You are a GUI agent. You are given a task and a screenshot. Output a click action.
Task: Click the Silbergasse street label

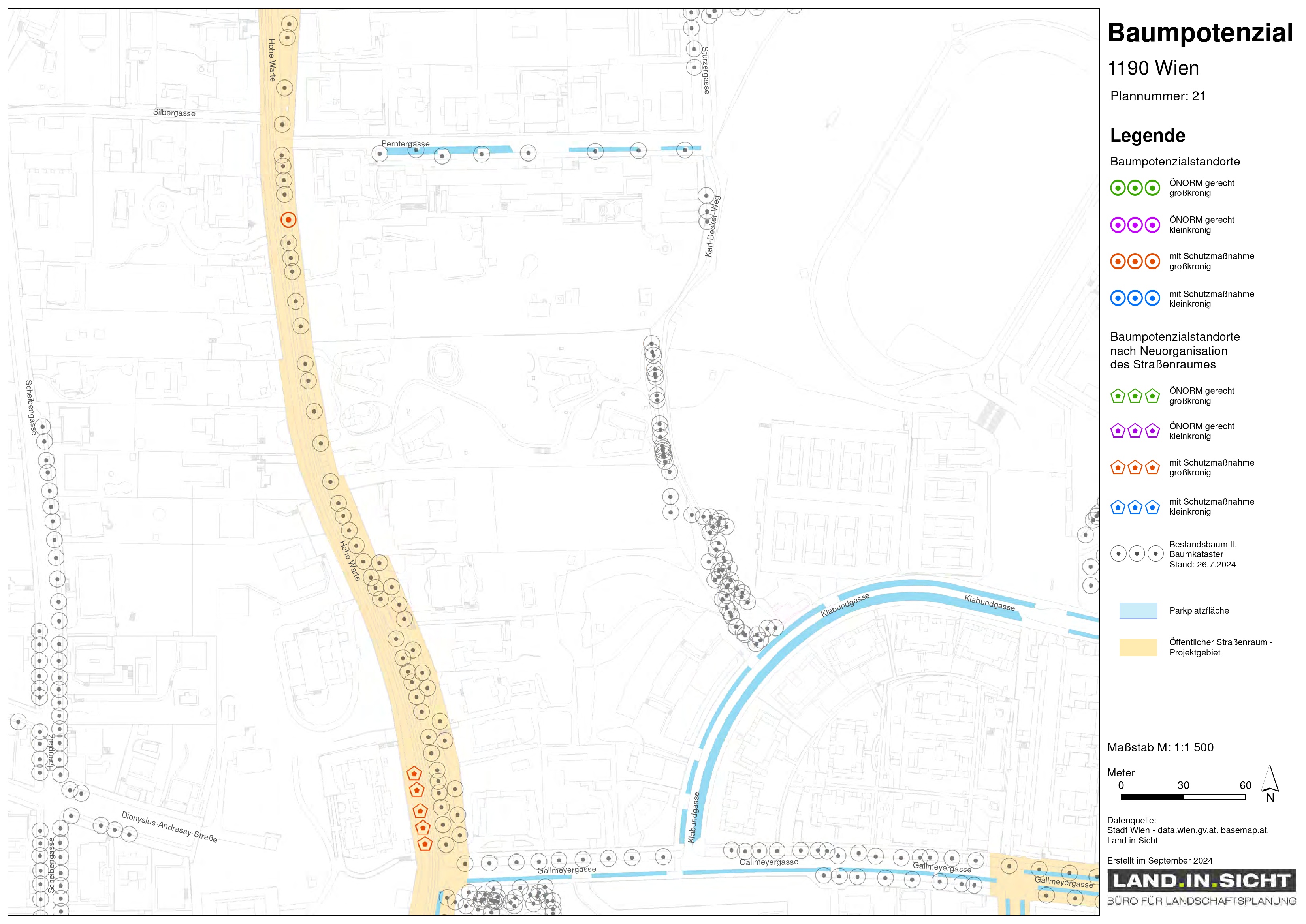[x=174, y=113]
